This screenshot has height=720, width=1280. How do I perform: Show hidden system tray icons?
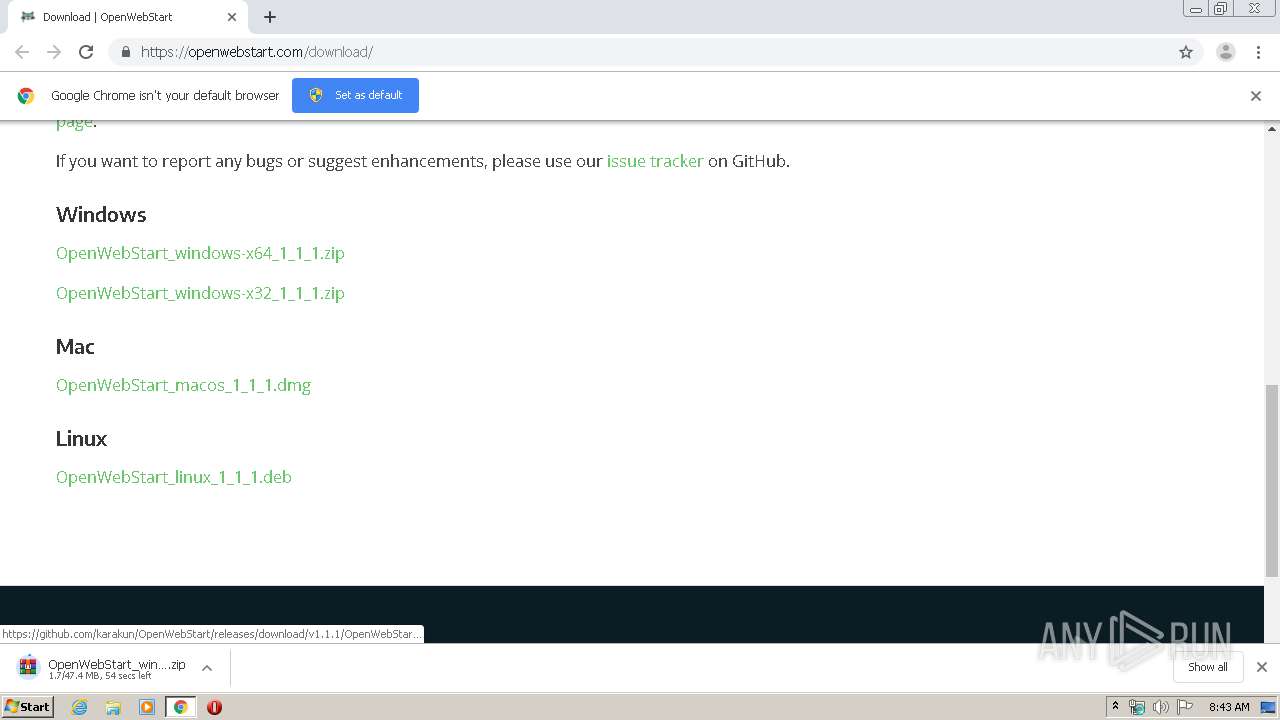point(1115,707)
